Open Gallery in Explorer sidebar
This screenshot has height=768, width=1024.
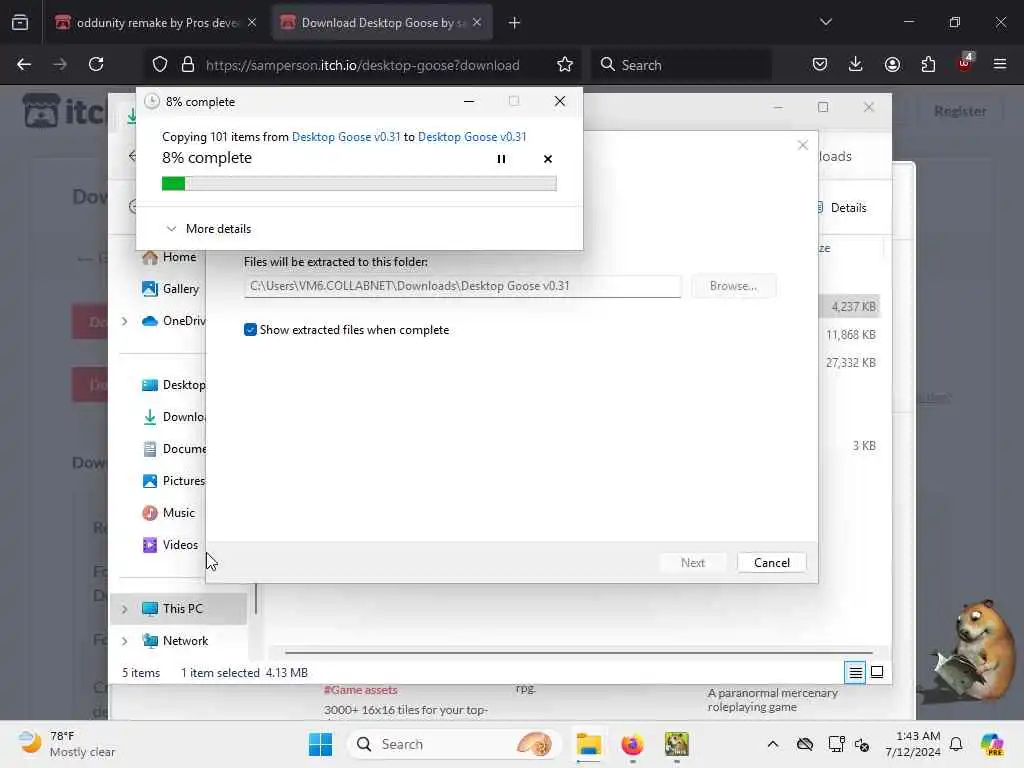point(171,289)
